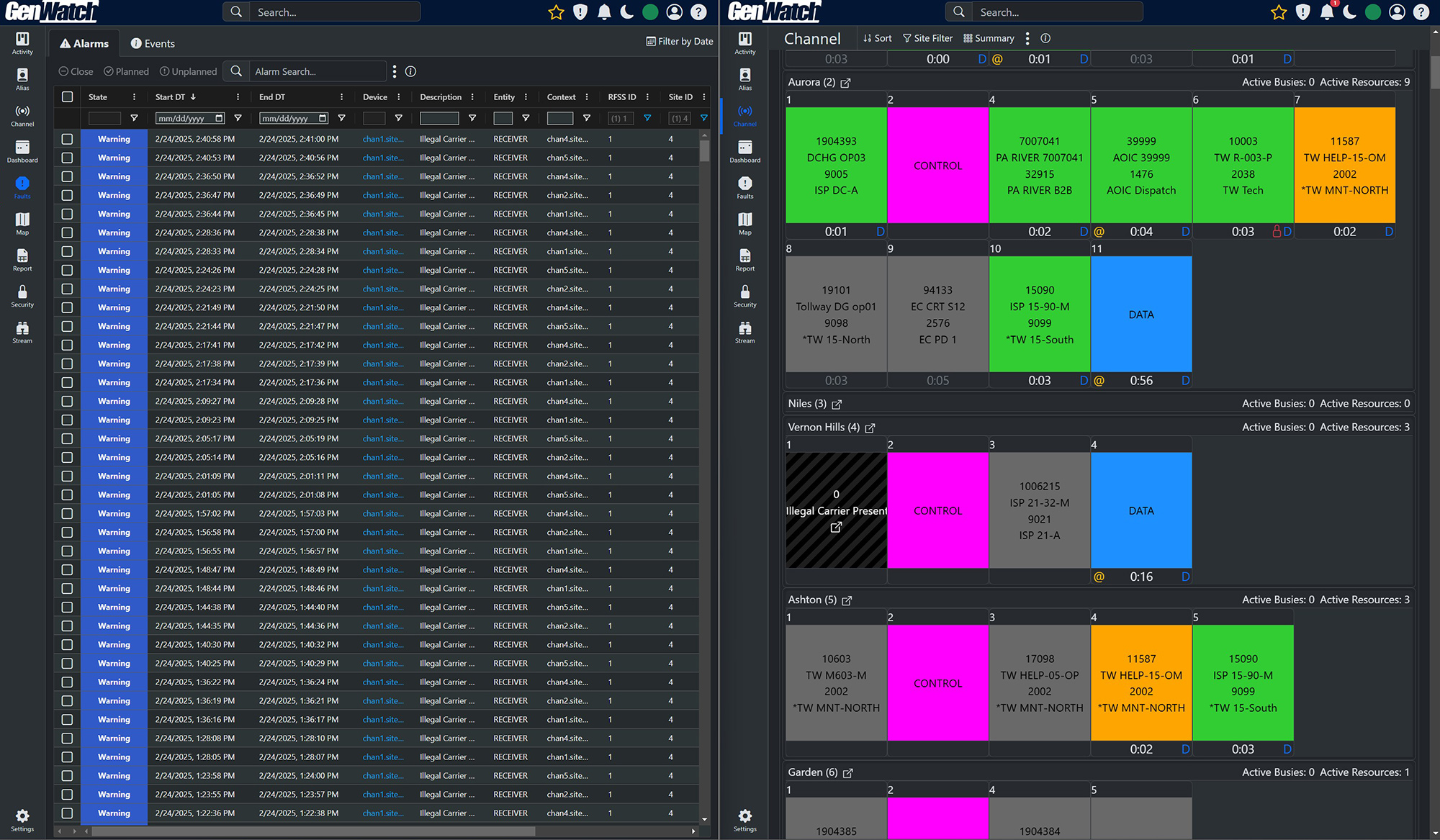Click into the Alarm Search field
Screen dimensions: 1440x840
318,71
